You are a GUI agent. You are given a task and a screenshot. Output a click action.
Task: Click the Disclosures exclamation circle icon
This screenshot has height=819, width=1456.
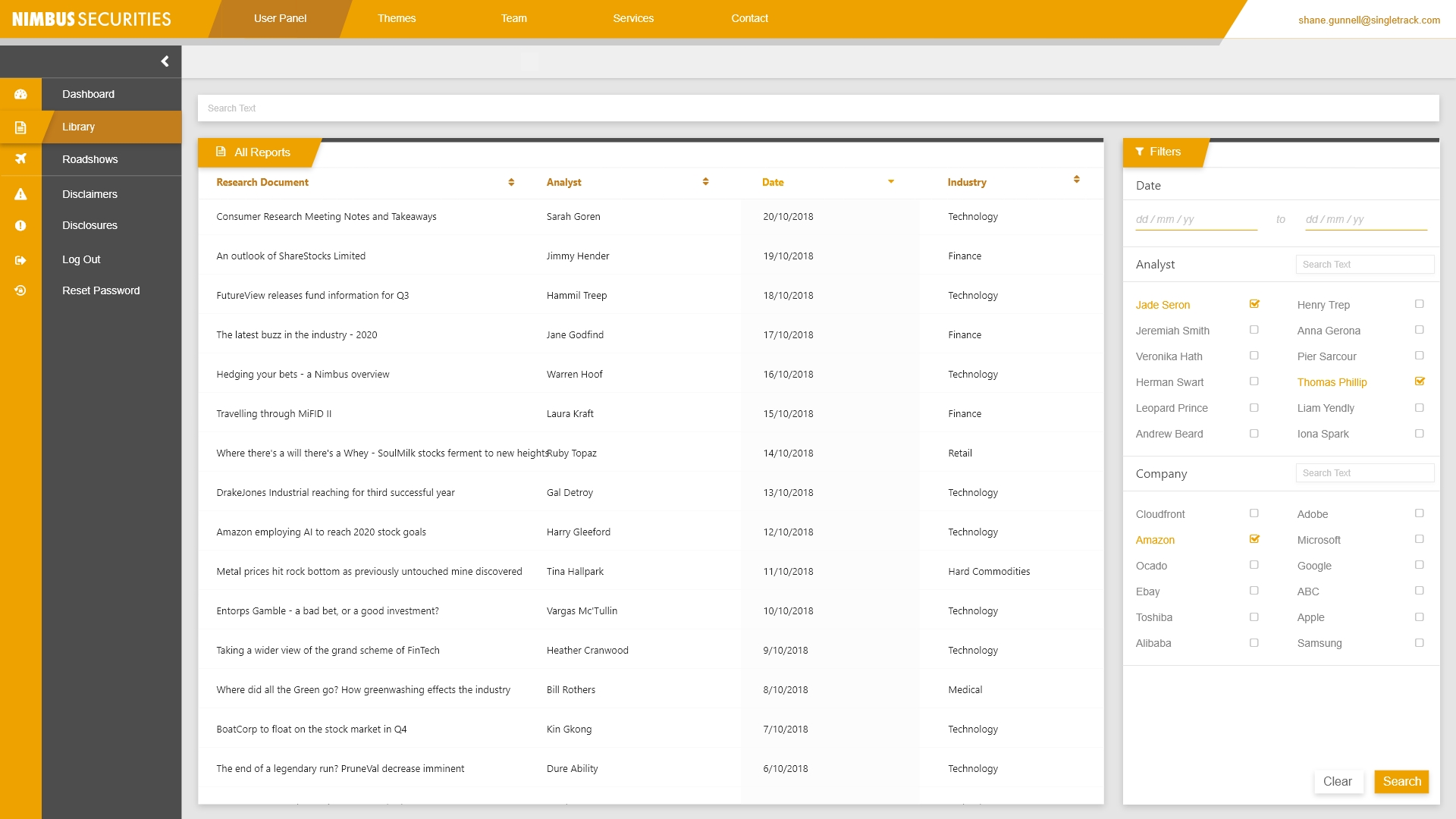[20, 225]
